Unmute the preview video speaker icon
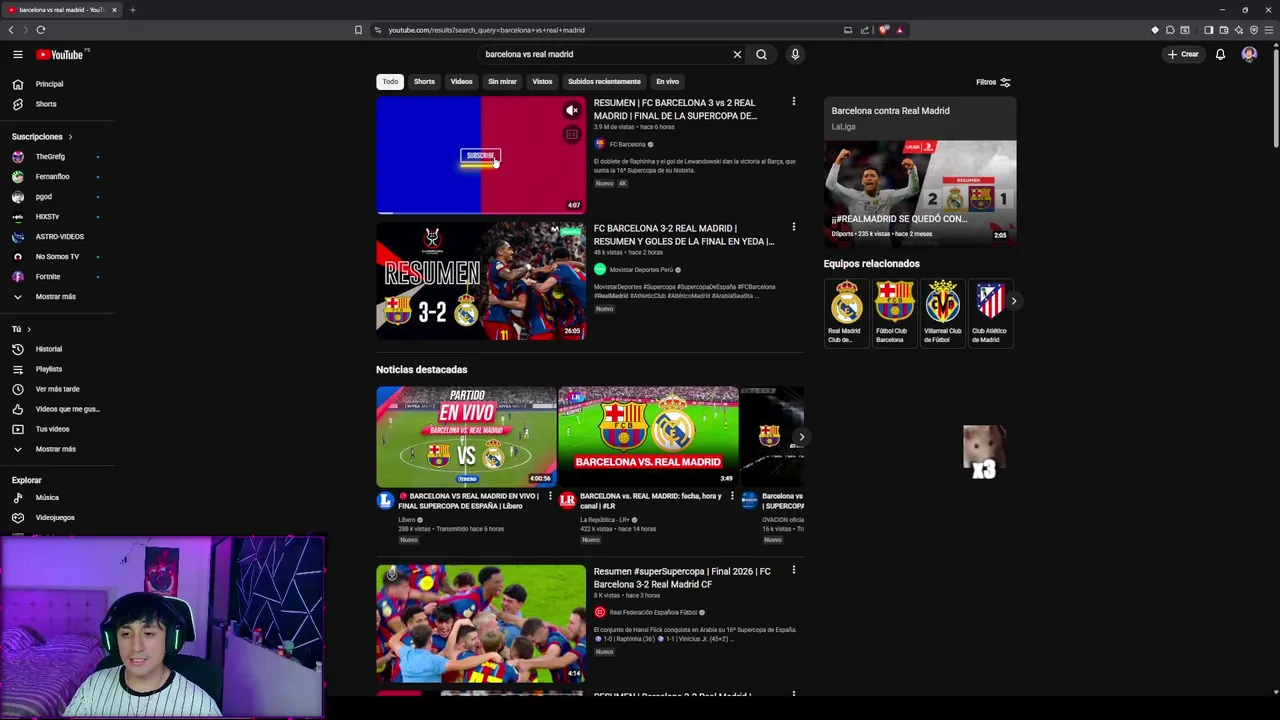This screenshot has height=720, width=1280. (x=572, y=111)
